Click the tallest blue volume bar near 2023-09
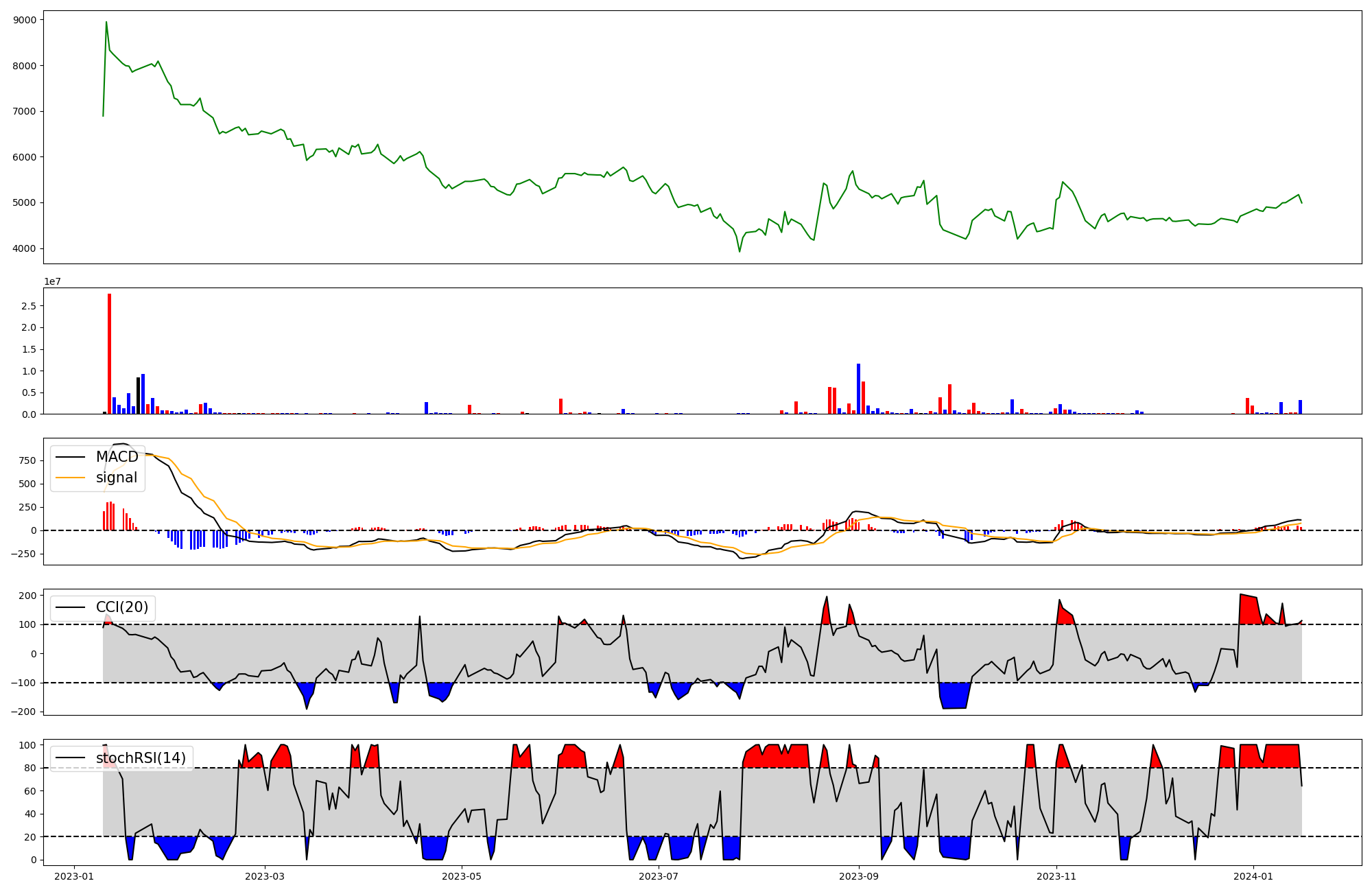Viewport: 1372px width, 892px height. click(x=858, y=388)
